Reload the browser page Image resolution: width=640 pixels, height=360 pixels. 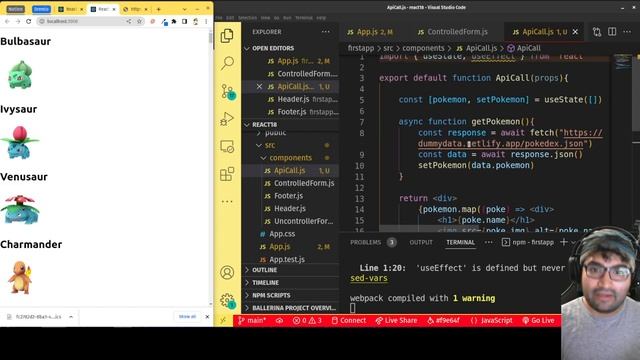click(29, 21)
